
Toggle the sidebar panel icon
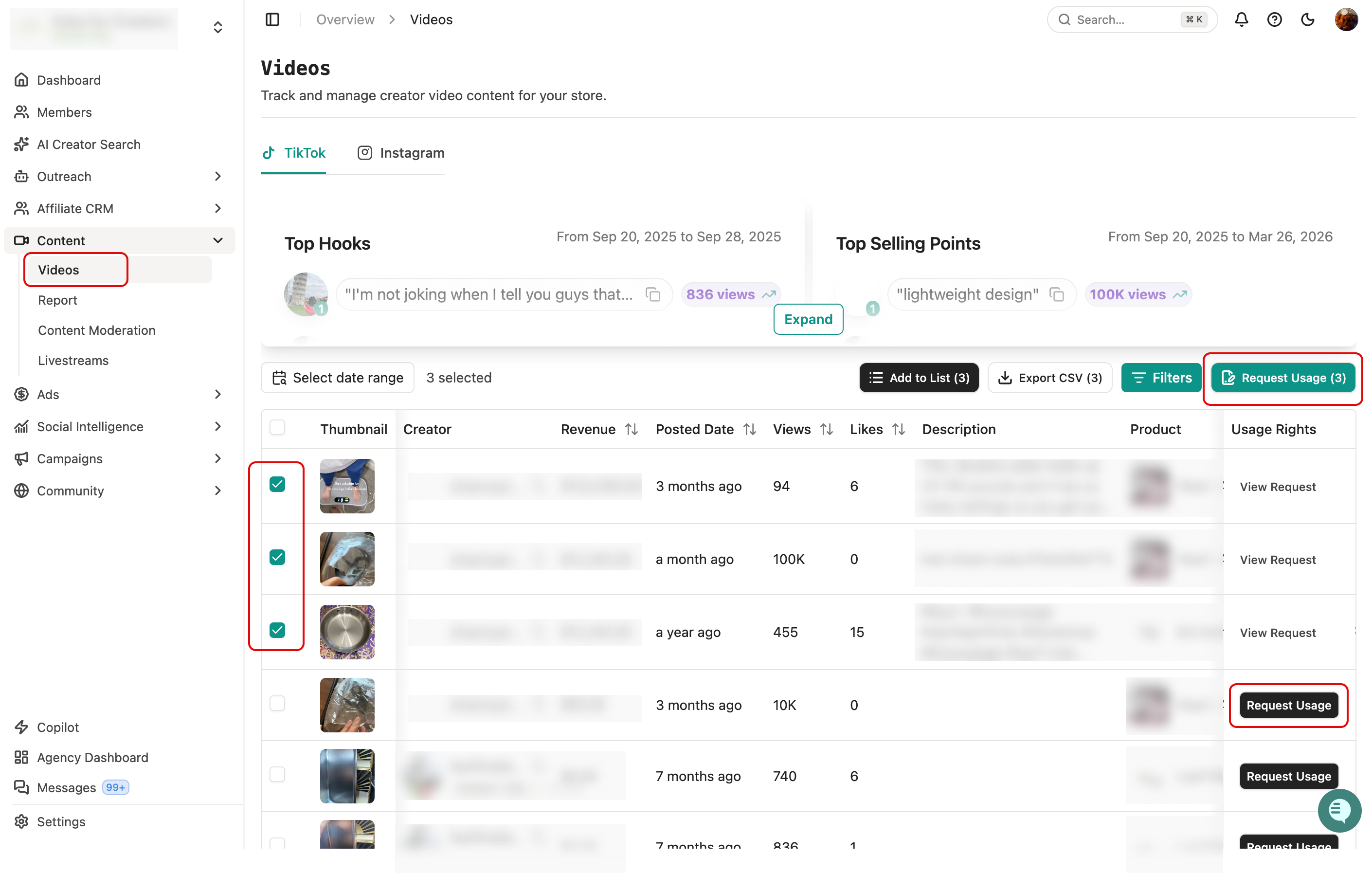272,19
